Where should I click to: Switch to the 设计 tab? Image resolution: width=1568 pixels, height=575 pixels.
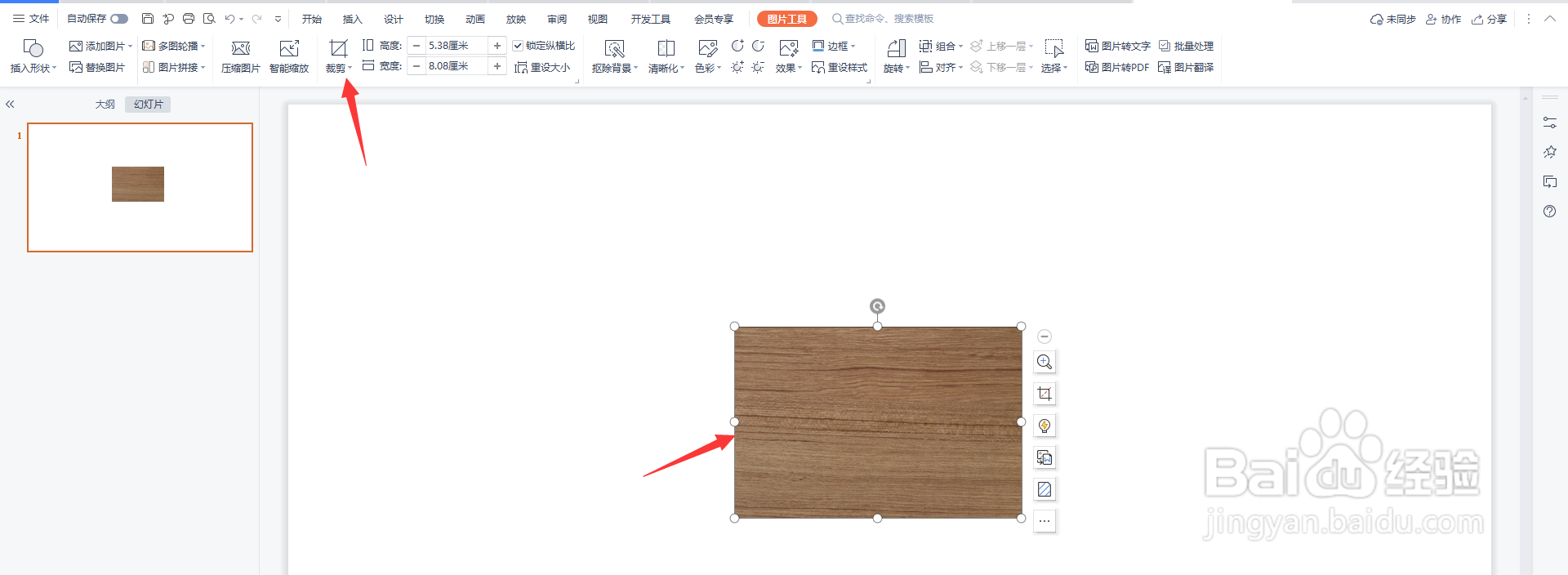[394, 19]
